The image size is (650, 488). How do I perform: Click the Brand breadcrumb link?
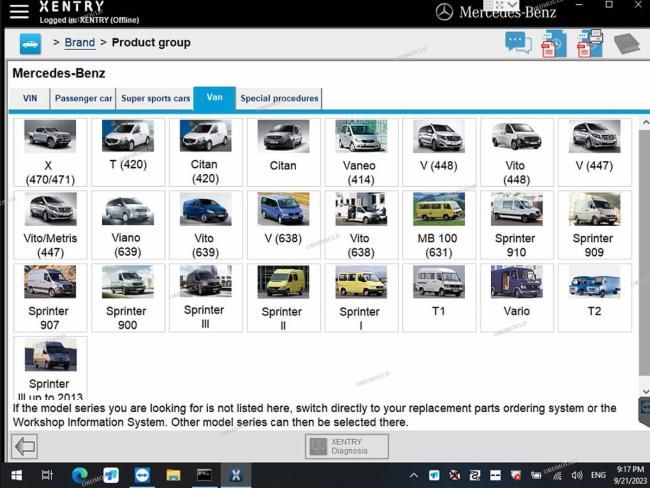80,43
